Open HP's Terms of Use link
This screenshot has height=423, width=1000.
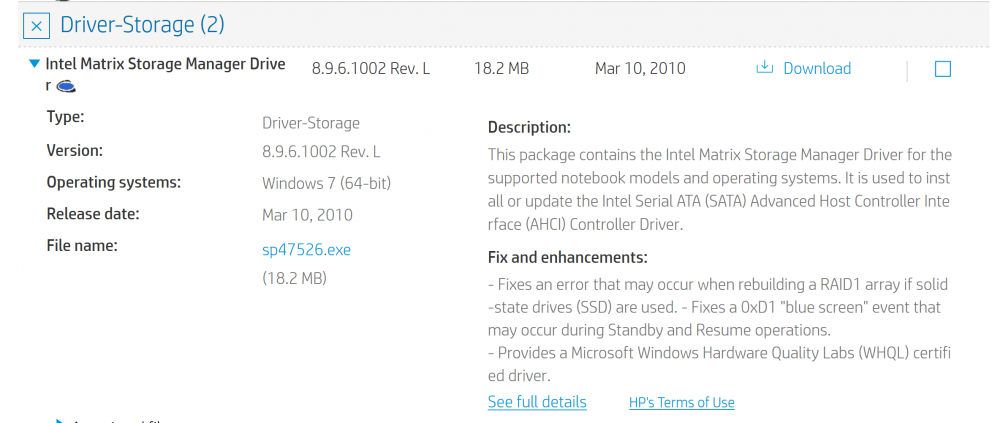682,403
